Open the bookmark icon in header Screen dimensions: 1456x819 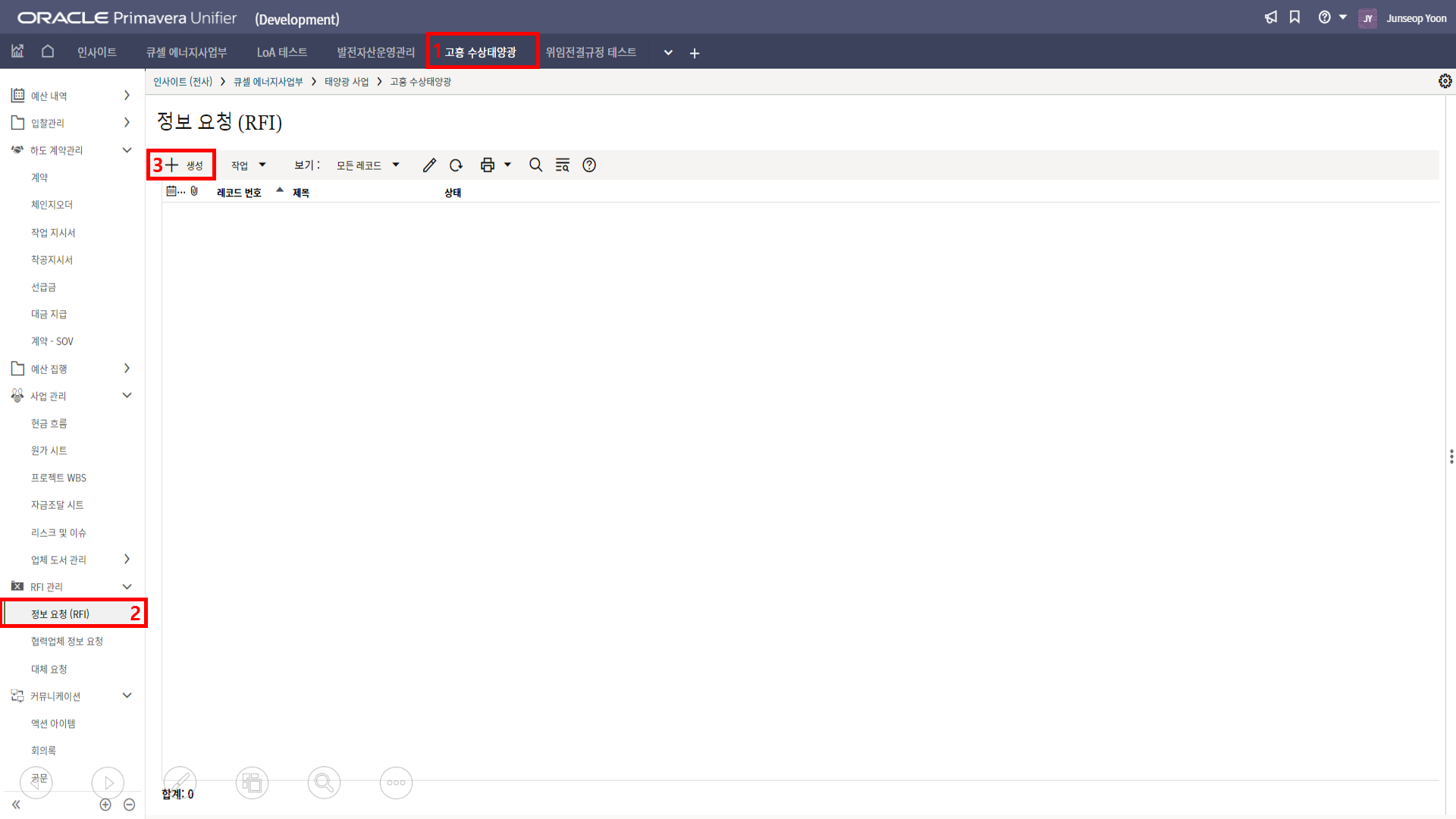(x=1295, y=17)
